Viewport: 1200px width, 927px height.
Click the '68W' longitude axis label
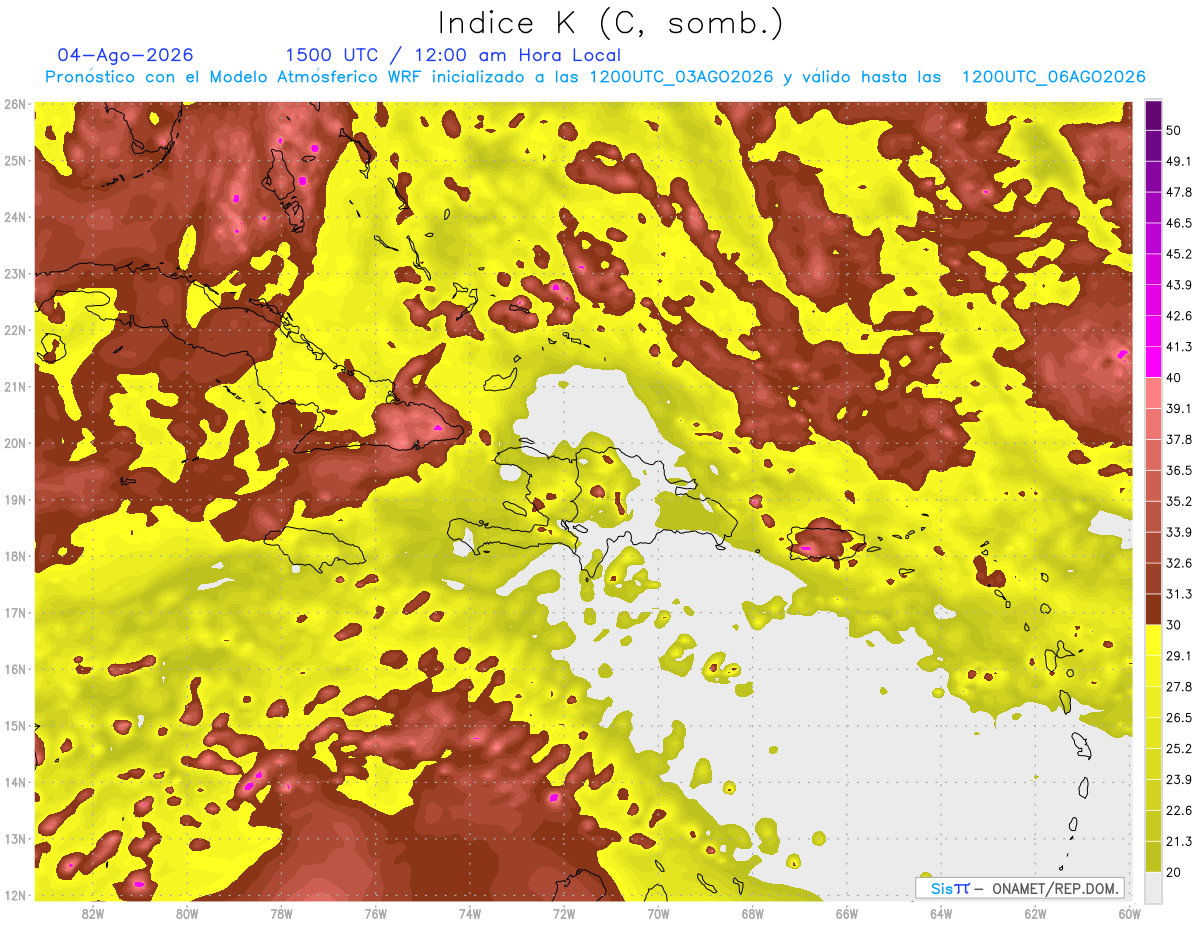click(753, 913)
